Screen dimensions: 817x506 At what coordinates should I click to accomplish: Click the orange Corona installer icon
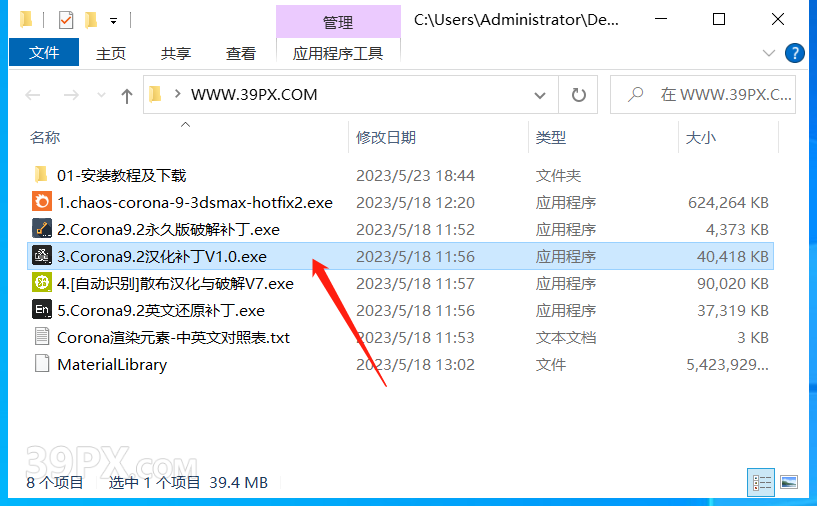[x=42, y=202]
